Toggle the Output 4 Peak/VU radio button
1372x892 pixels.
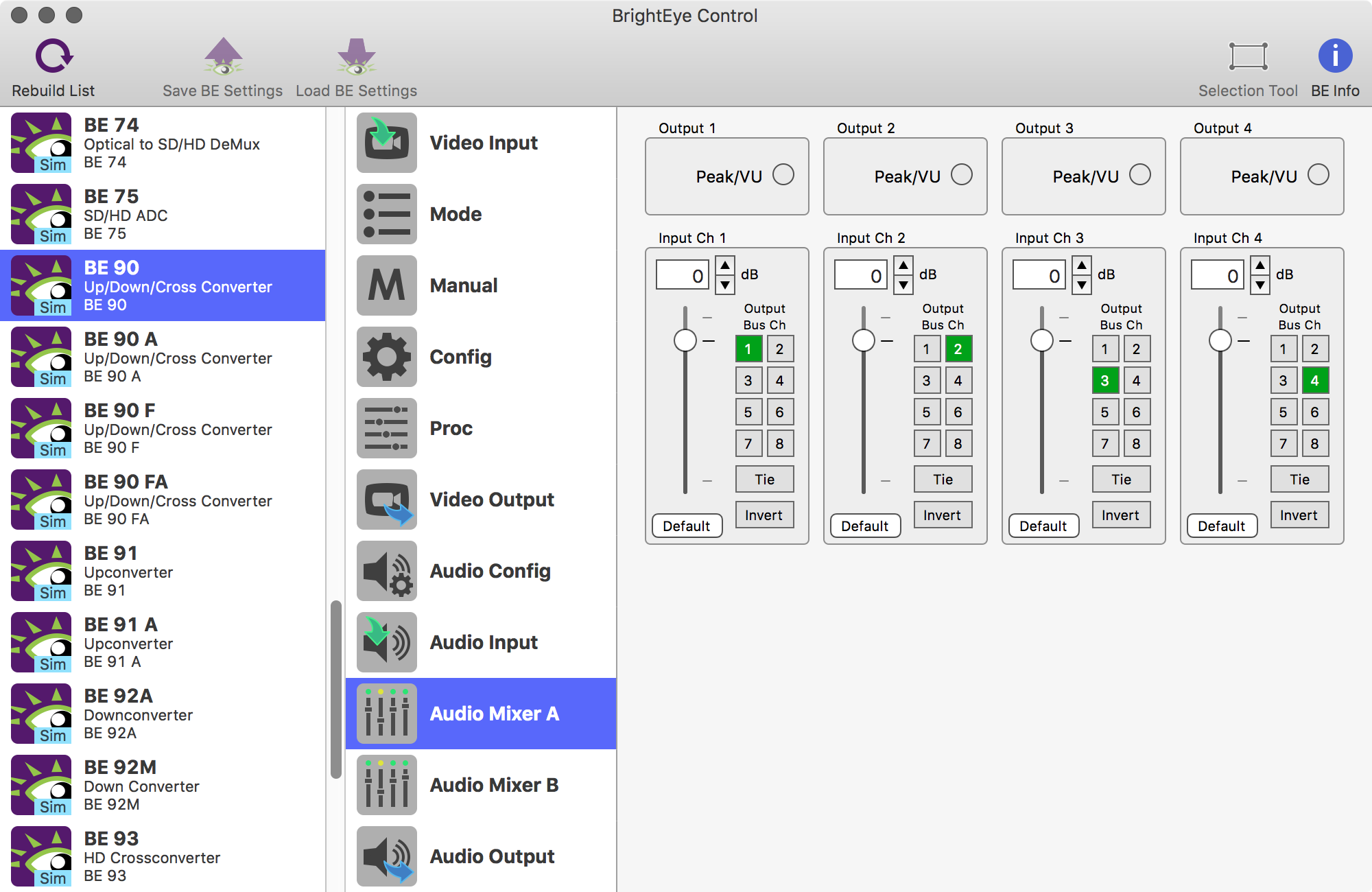1318,175
